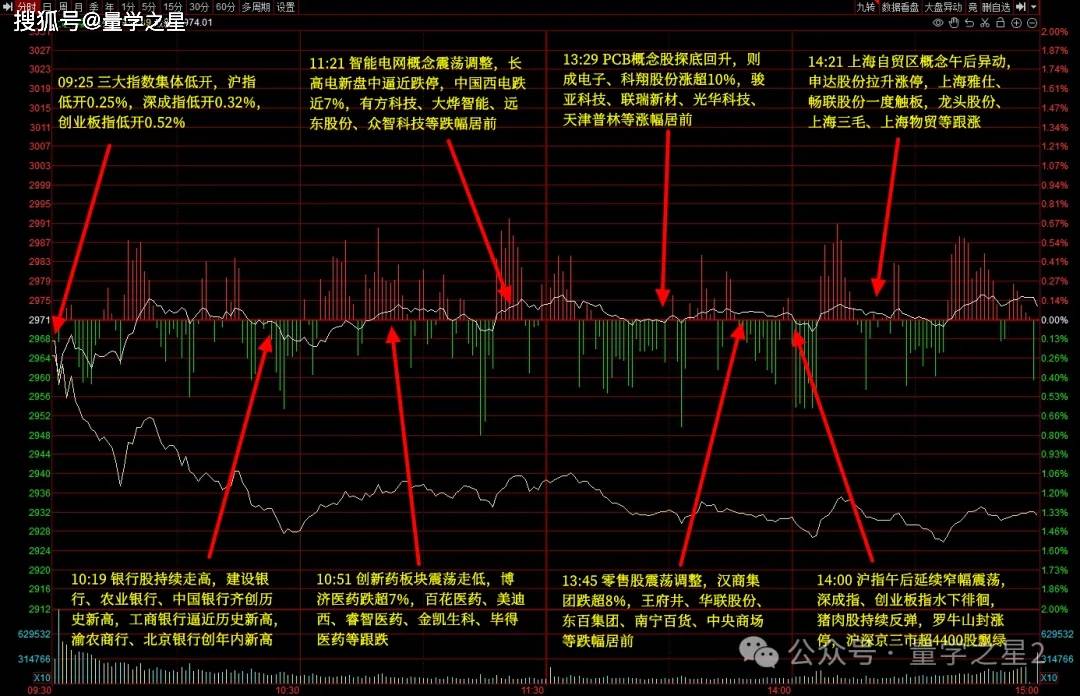
Task: Click the 314766 volume label at left
Action: tap(34, 659)
